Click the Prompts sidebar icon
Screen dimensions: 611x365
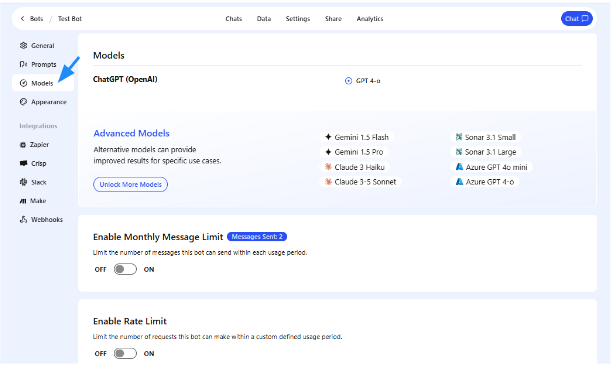click(x=23, y=64)
